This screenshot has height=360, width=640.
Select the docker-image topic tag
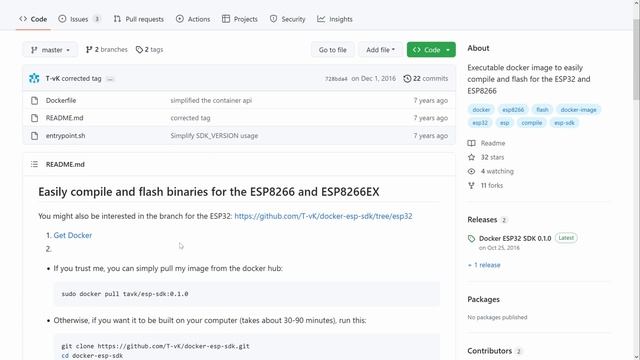click(578, 110)
